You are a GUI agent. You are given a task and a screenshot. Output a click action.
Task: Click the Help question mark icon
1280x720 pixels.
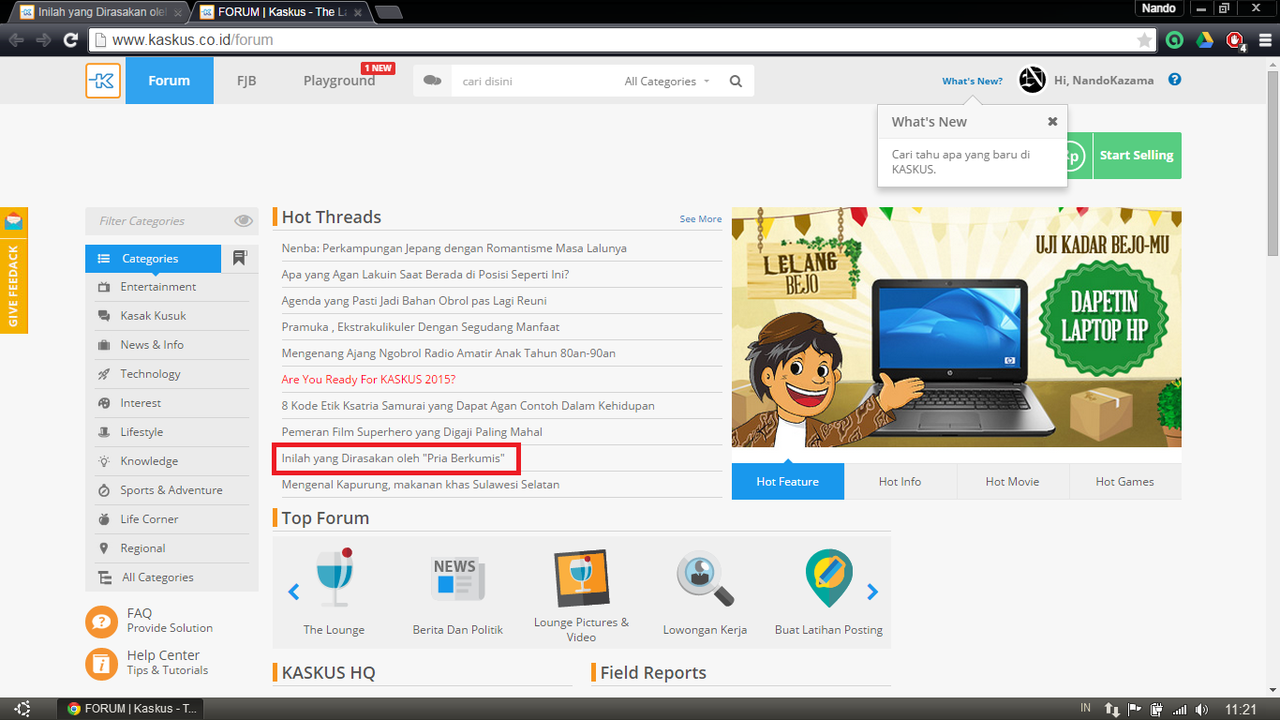1175,79
